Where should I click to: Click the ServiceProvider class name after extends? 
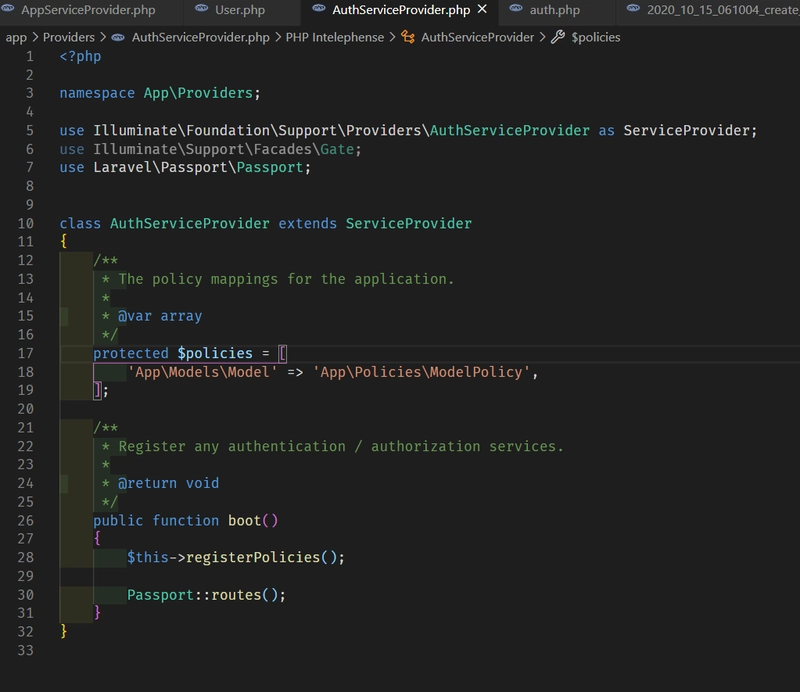tap(409, 224)
